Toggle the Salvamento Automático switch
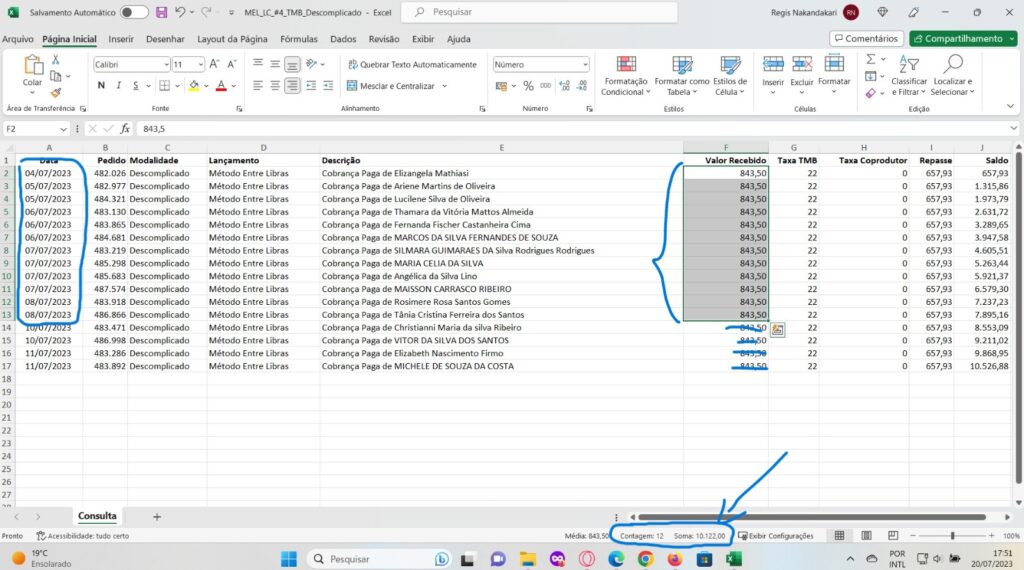The height and width of the screenshot is (570, 1024). [x=134, y=12]
